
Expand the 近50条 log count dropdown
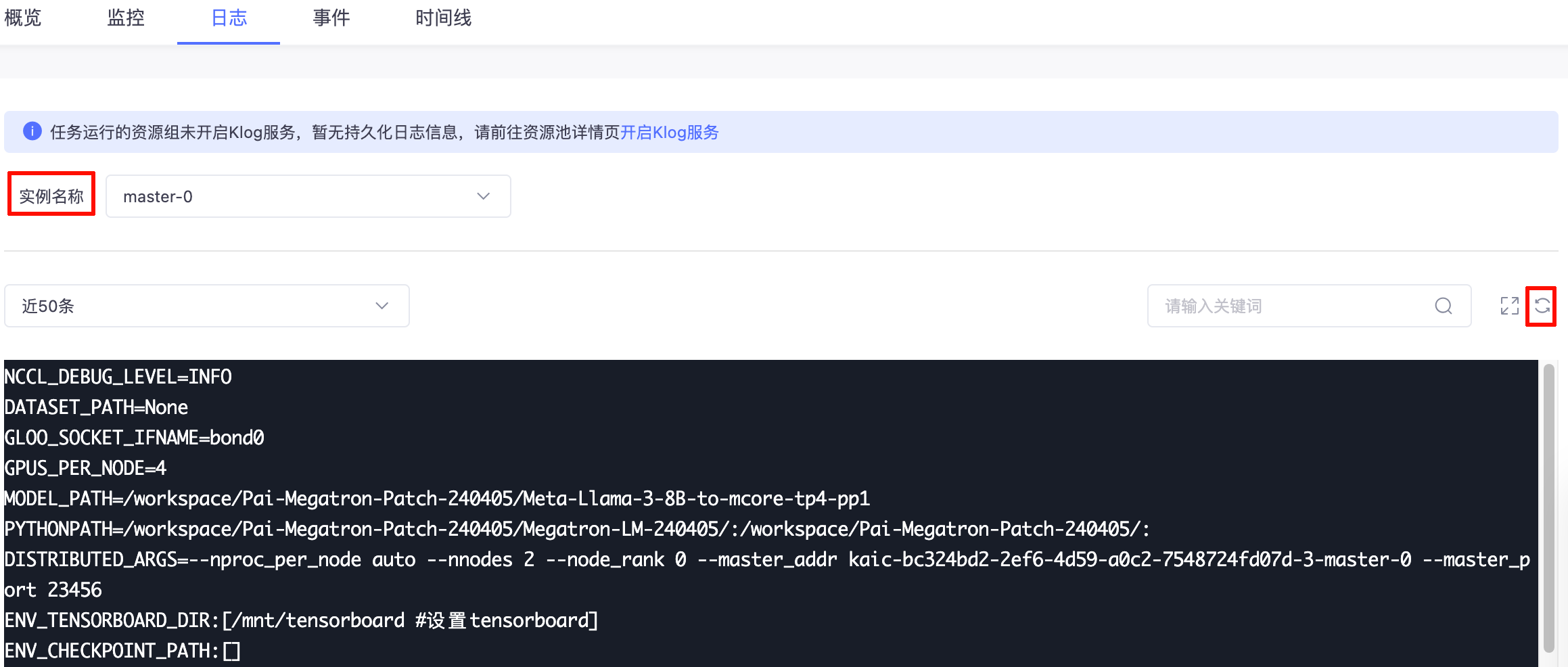tap(206, 306)
